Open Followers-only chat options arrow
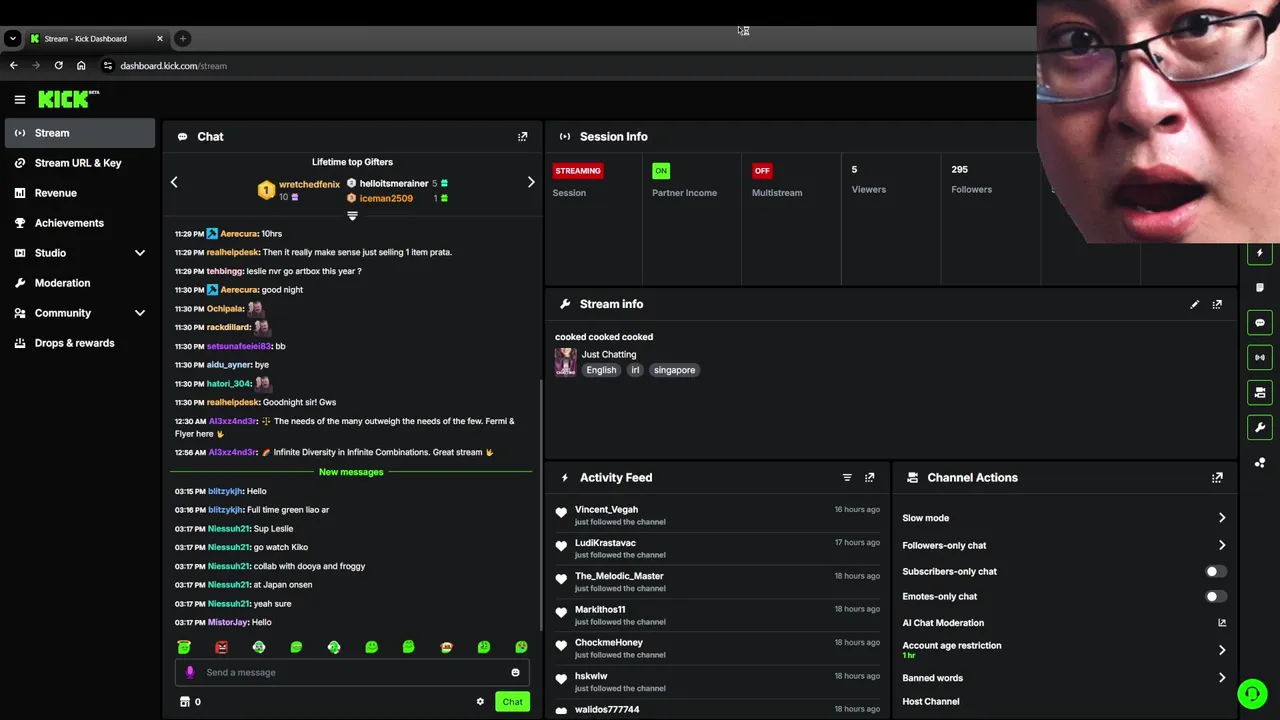Image resolution: width=1280 pixels, height=720 pixels. coord(1222,546)
